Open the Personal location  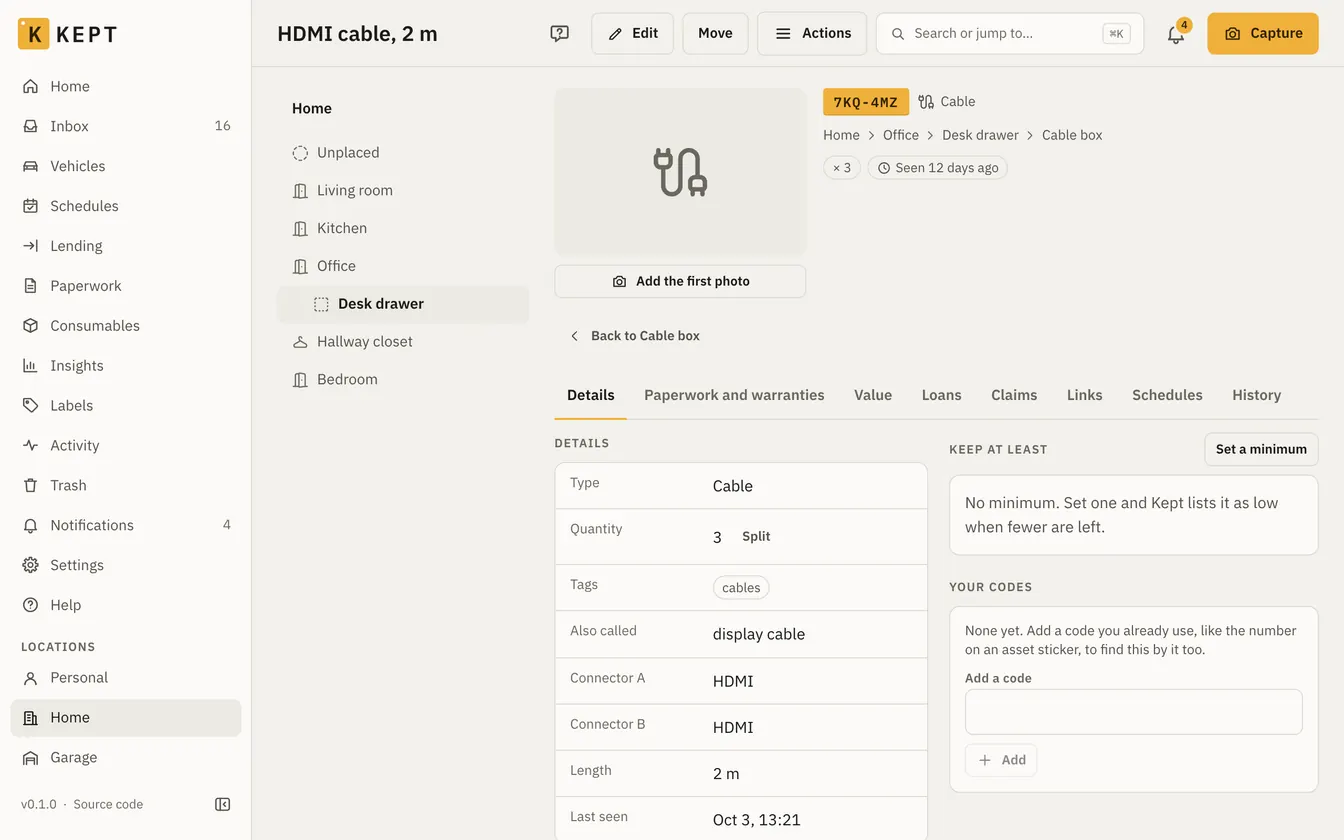pyautogui.click(x=126, y=678)
